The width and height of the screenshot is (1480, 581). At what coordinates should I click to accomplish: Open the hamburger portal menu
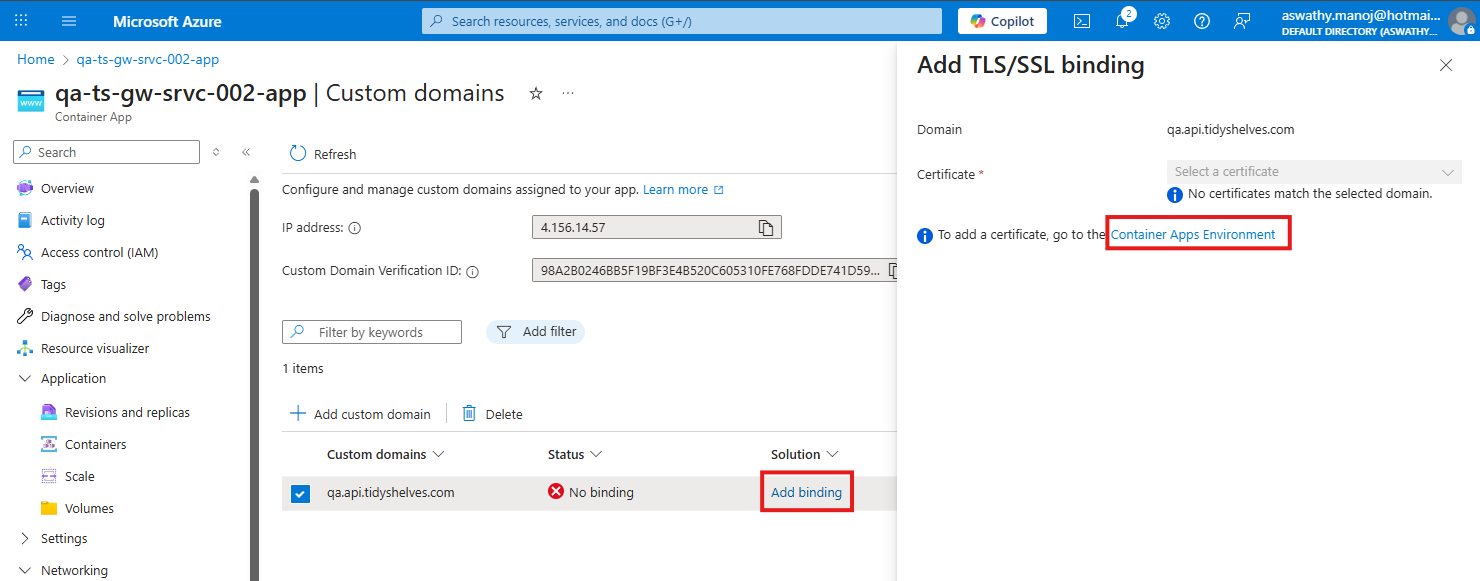[x=69, y=21]
